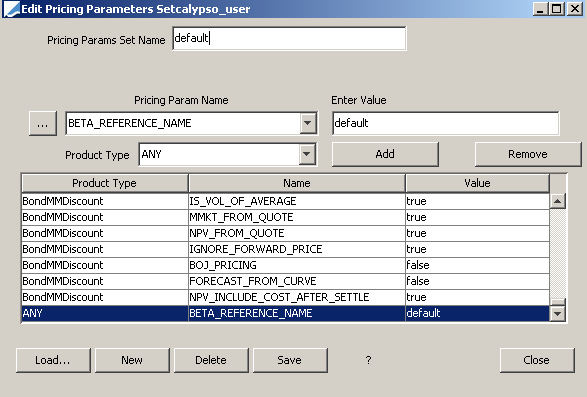Select the FORECAST_FROM_CURVE cell
This screenshot has height=397, width=587.
[x=296, y=281]
